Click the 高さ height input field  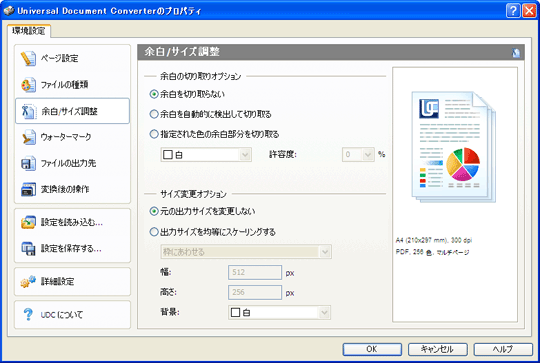click(255, 292)
